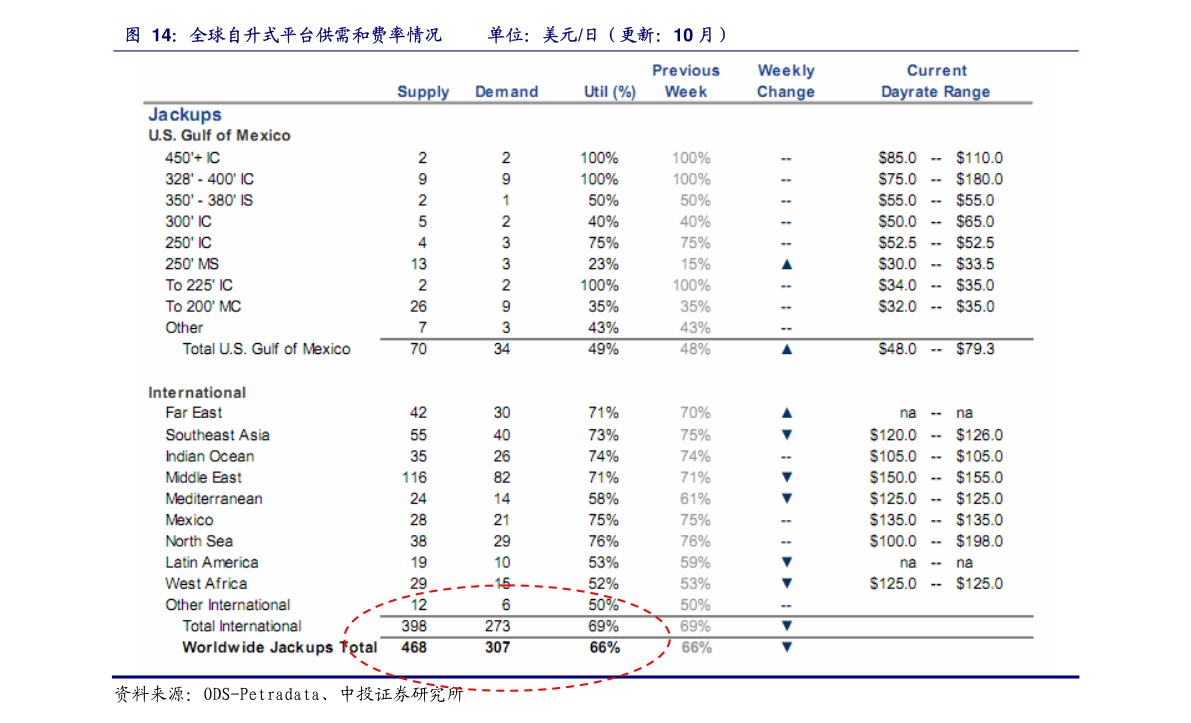Click the Jackups section heading
The height and width of the screenshot is (723, 1191).
(x=185, y=115)
